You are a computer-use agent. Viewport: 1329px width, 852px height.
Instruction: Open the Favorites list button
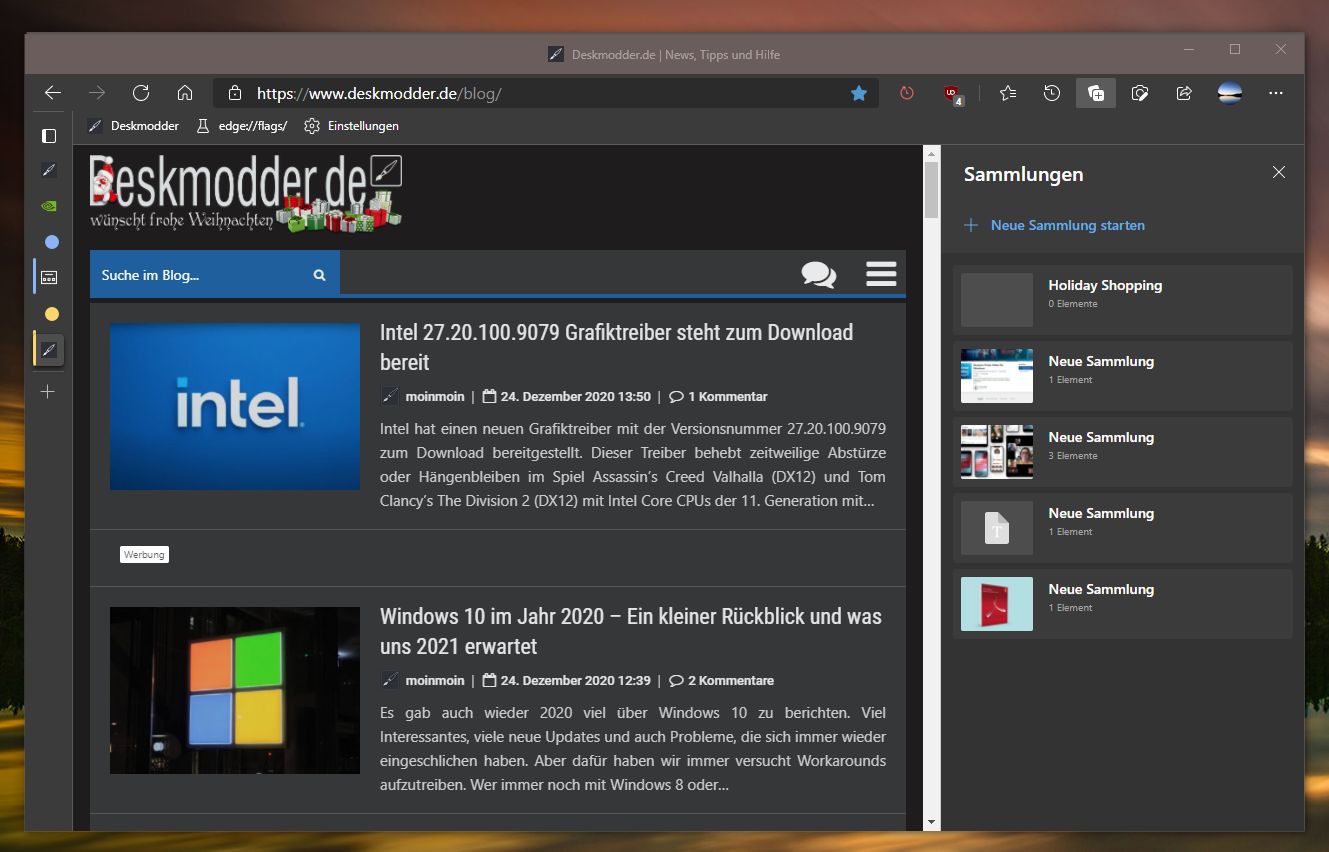tap(1008, 93)
